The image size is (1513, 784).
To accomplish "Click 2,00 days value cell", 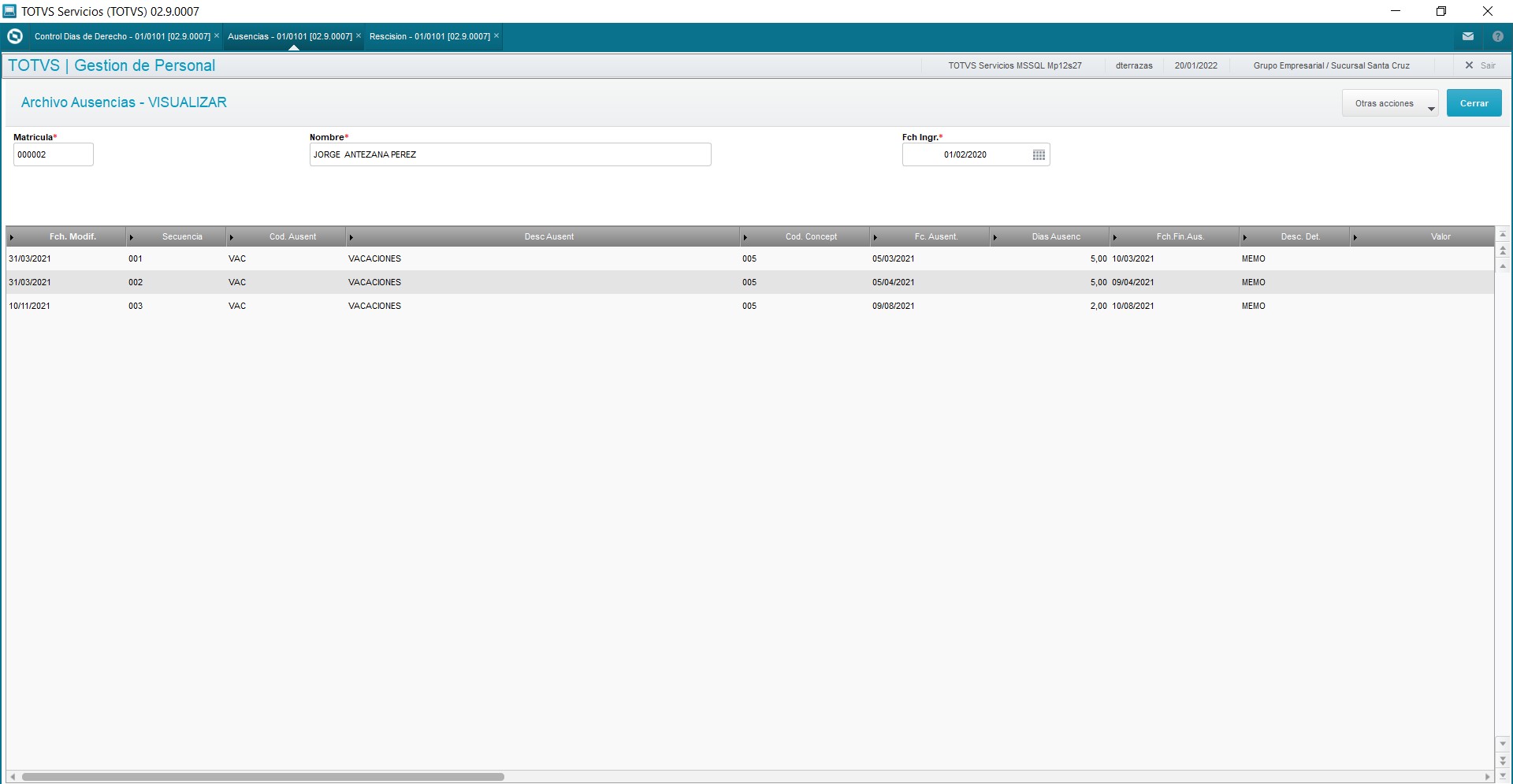I will coord(1050,306).
